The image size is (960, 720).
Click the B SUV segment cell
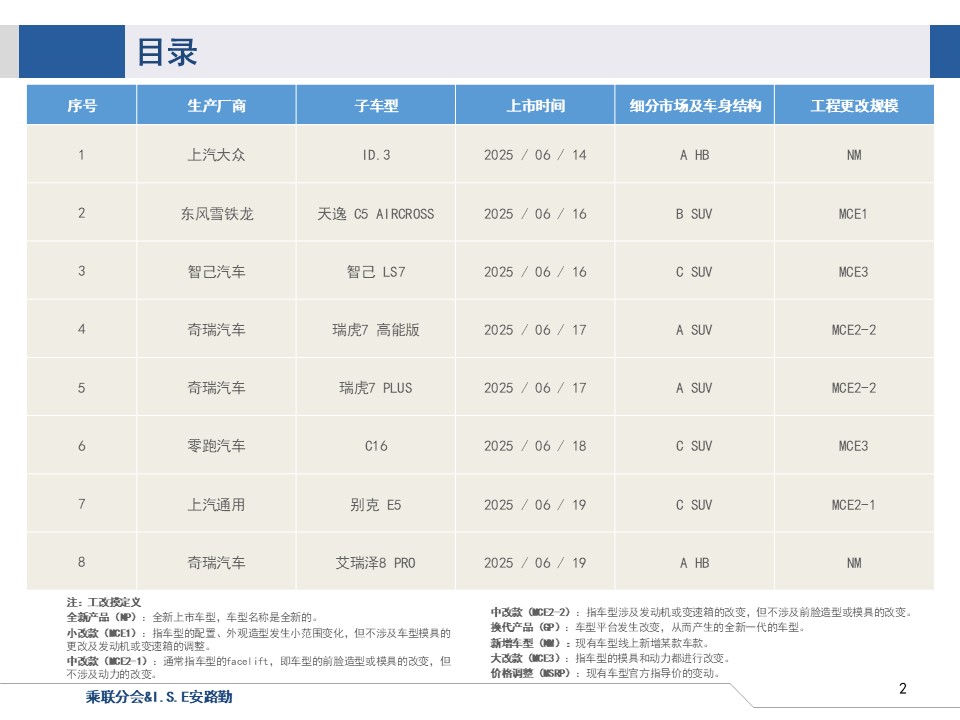(695, 214)
